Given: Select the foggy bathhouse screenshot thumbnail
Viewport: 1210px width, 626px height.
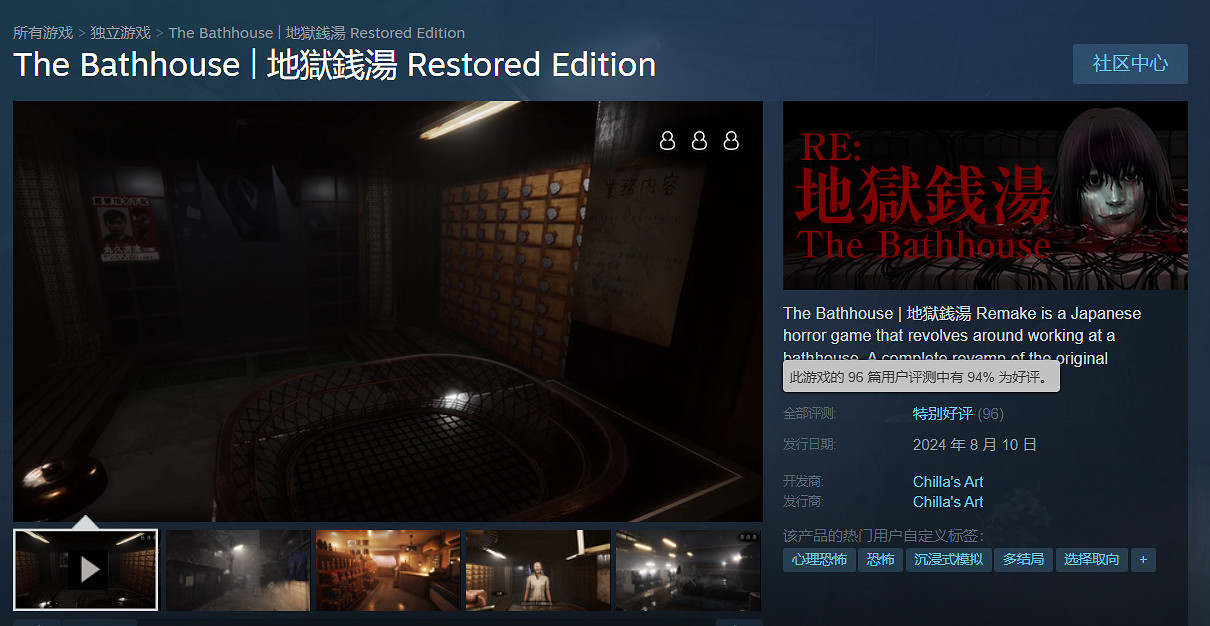Looking at the screenshot, I should 687,570.
